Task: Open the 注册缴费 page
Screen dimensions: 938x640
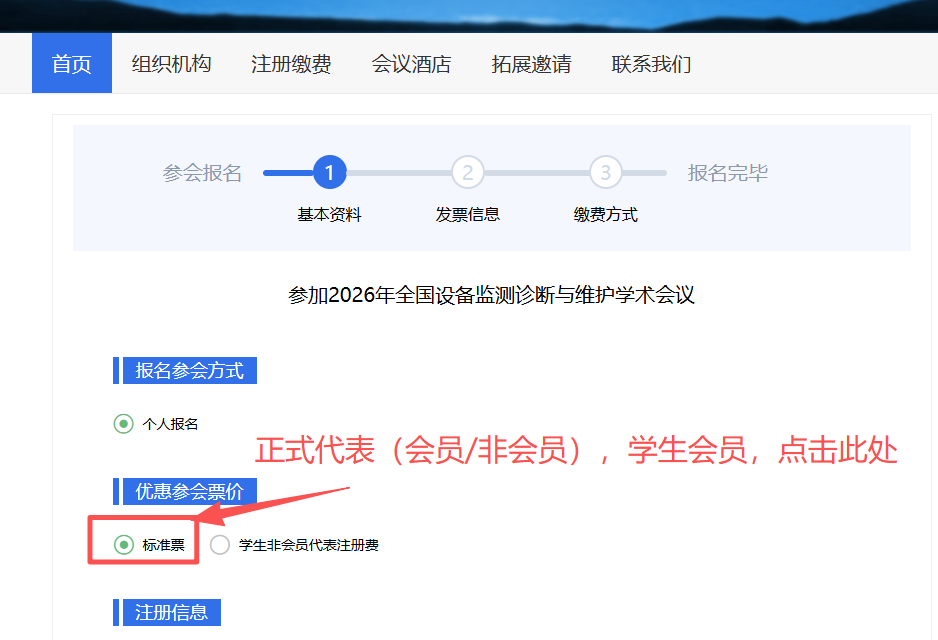Action: coord(291,64)
